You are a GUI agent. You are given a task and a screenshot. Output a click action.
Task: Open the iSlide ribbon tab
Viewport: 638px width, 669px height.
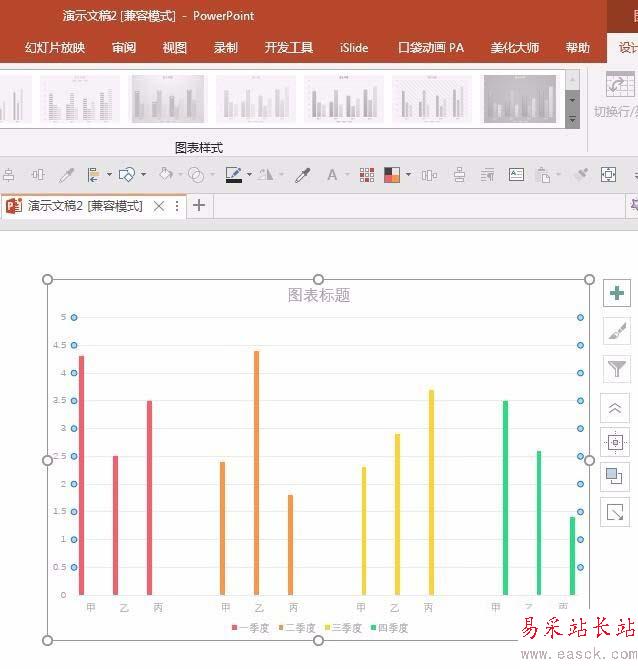[x=354, y=47]
